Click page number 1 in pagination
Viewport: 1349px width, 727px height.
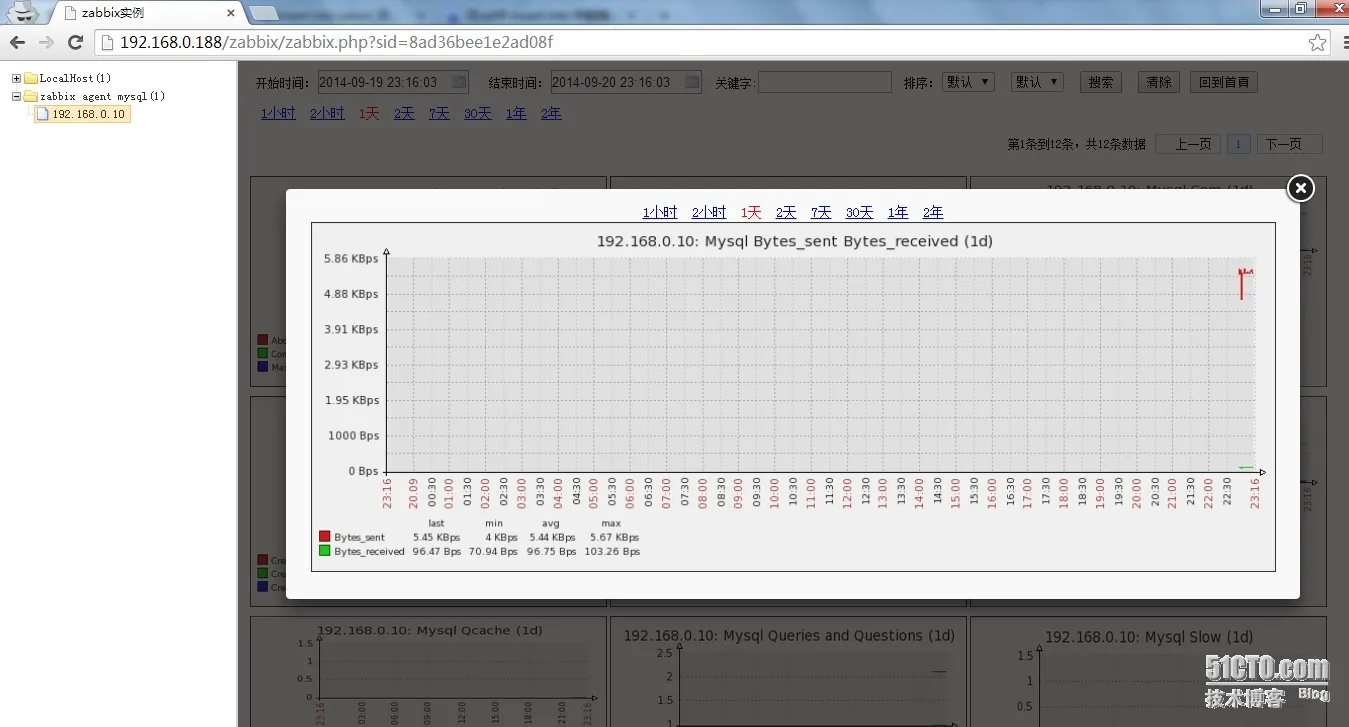click(x=1239, y=144)
